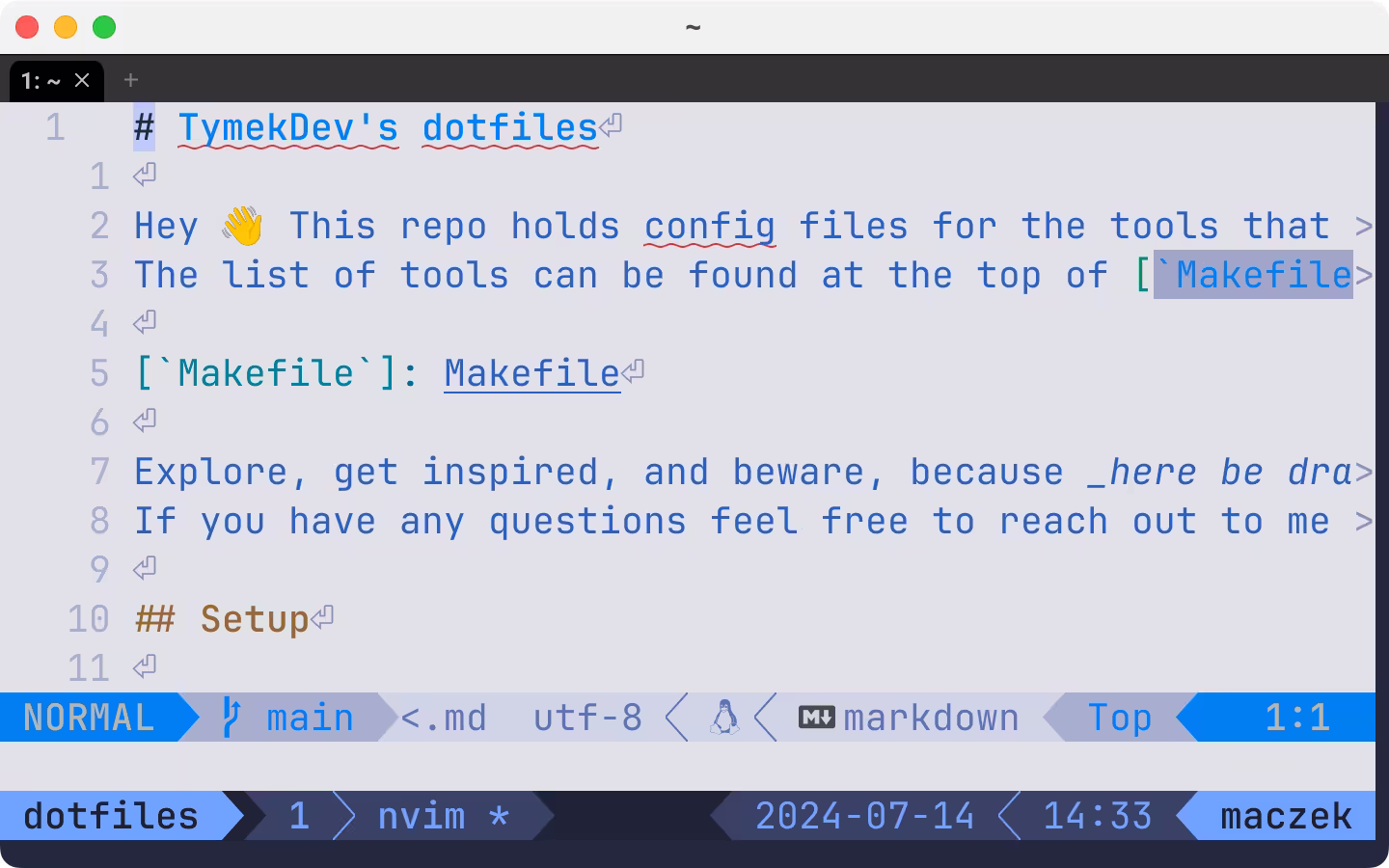The image size is (1389, 868).
Task: Click the 1:1 cursor position indicator
Action: (1297, 718)
